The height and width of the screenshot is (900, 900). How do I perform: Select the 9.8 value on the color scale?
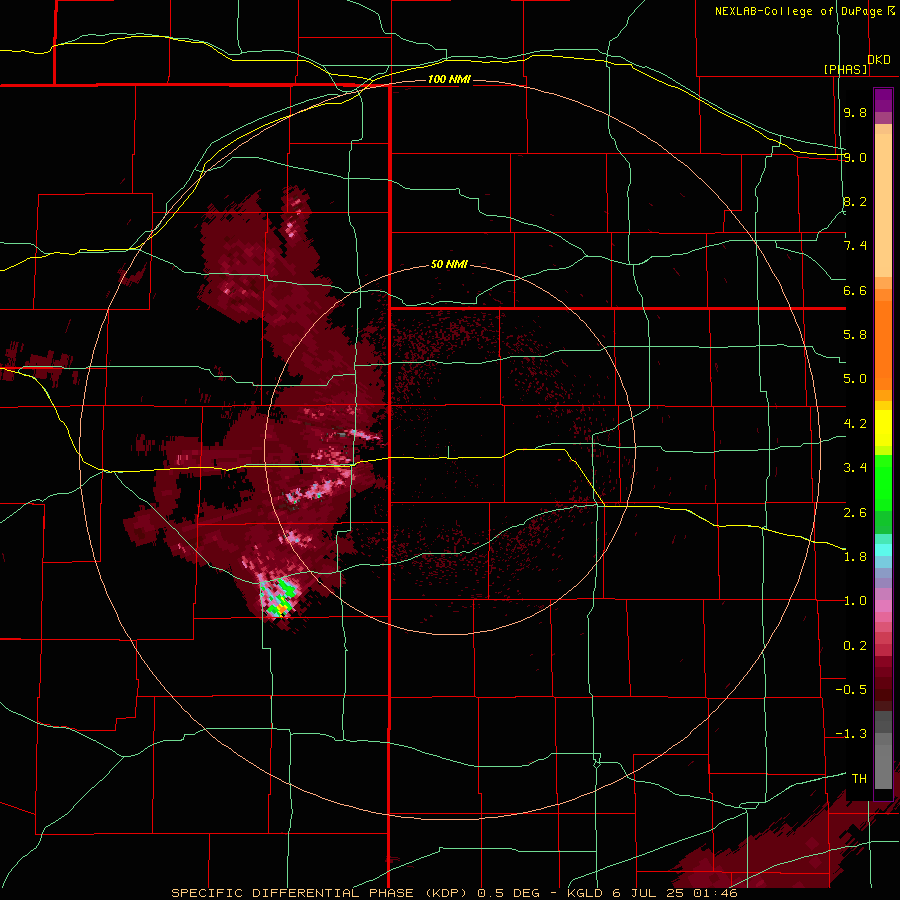855,112
